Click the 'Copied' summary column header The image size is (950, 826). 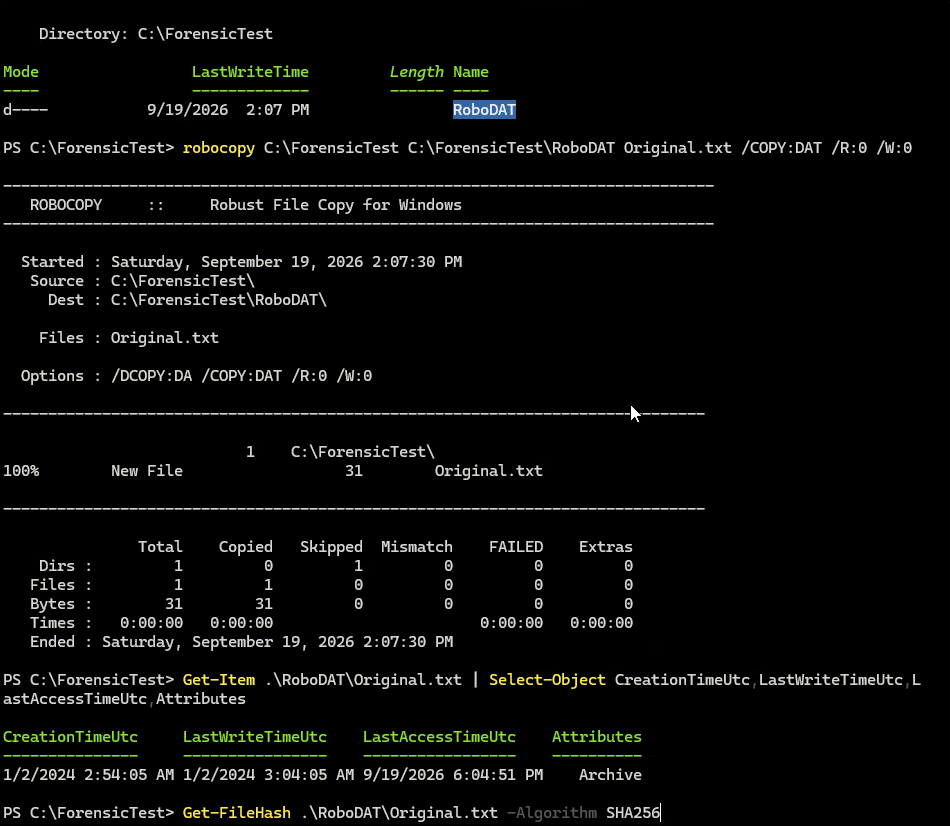(x=245, y=547)
